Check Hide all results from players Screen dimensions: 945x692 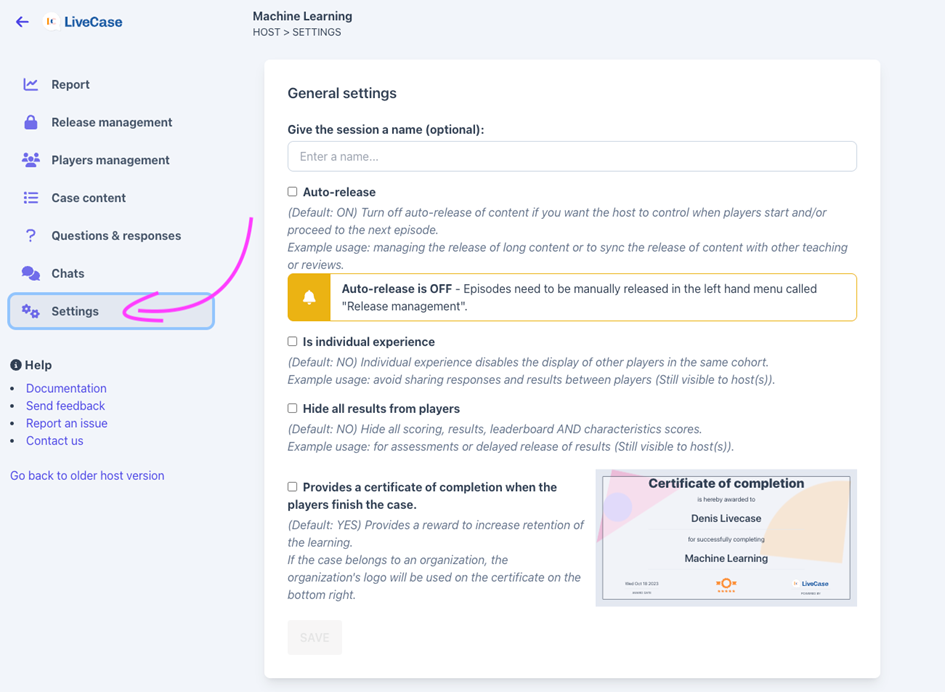[293, 409]
